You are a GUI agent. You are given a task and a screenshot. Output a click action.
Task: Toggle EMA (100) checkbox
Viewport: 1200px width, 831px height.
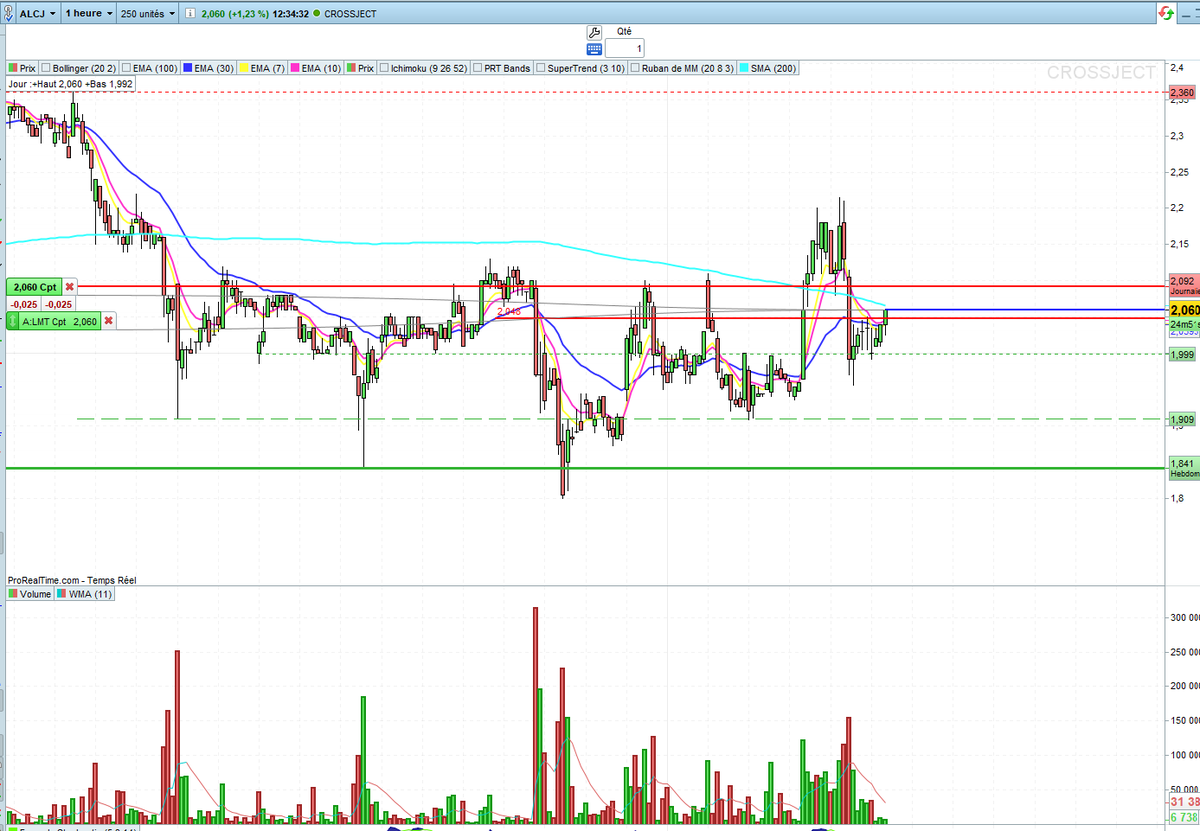pos(124,68)
